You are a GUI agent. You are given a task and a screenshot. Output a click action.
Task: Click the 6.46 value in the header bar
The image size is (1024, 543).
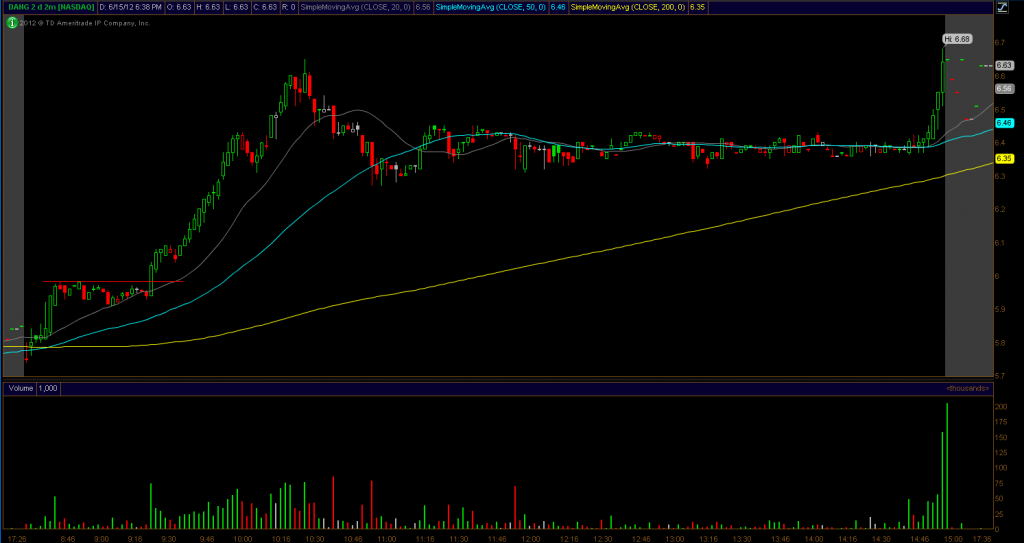559,8
